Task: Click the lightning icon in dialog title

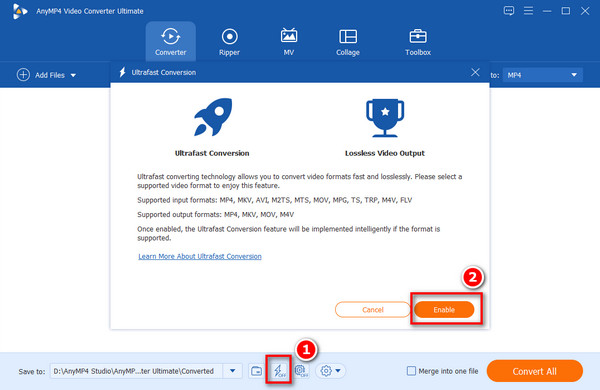Action: (x=122, y=72)
